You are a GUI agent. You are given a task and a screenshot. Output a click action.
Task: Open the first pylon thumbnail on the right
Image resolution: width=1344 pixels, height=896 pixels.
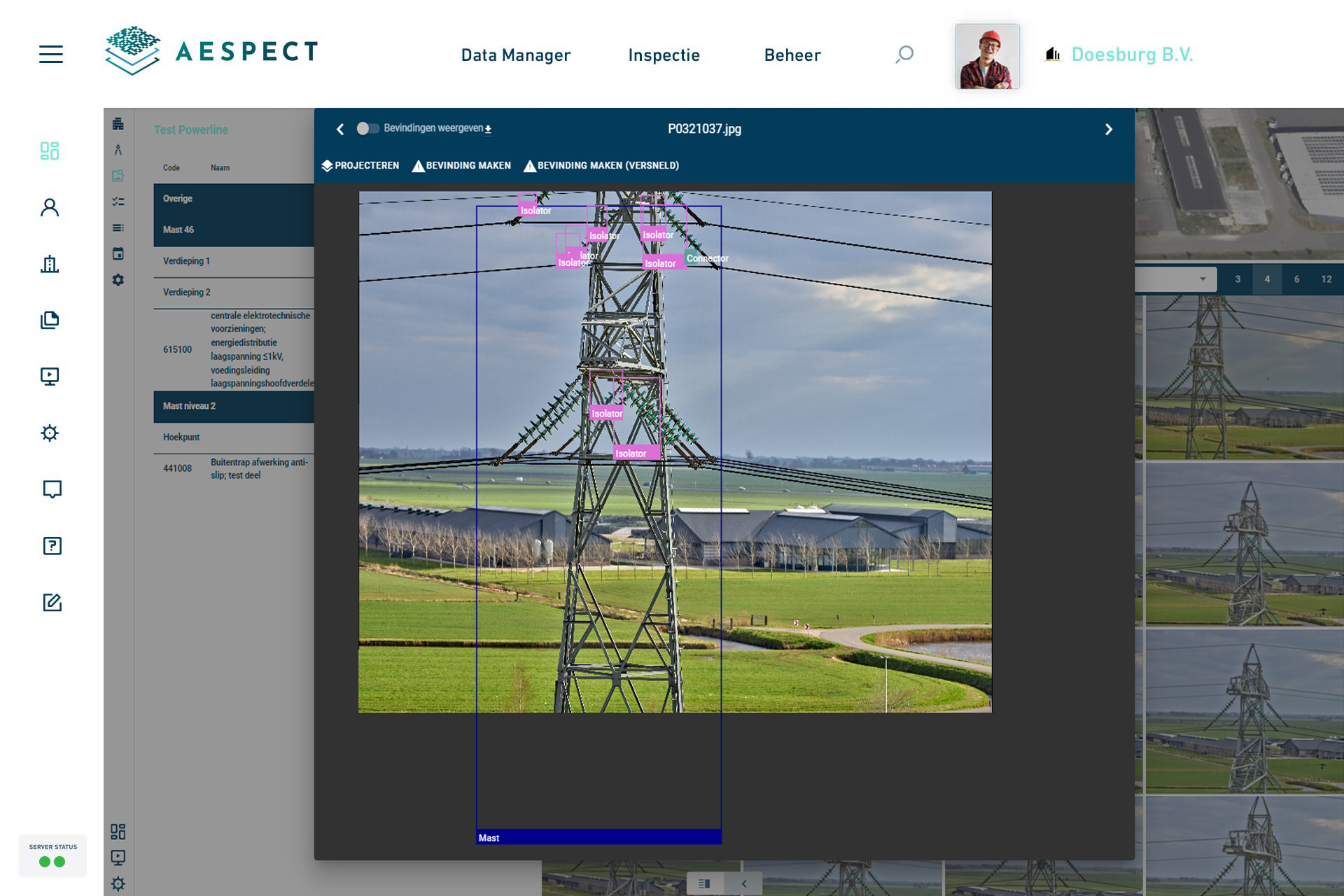(x=1244, y=377)
